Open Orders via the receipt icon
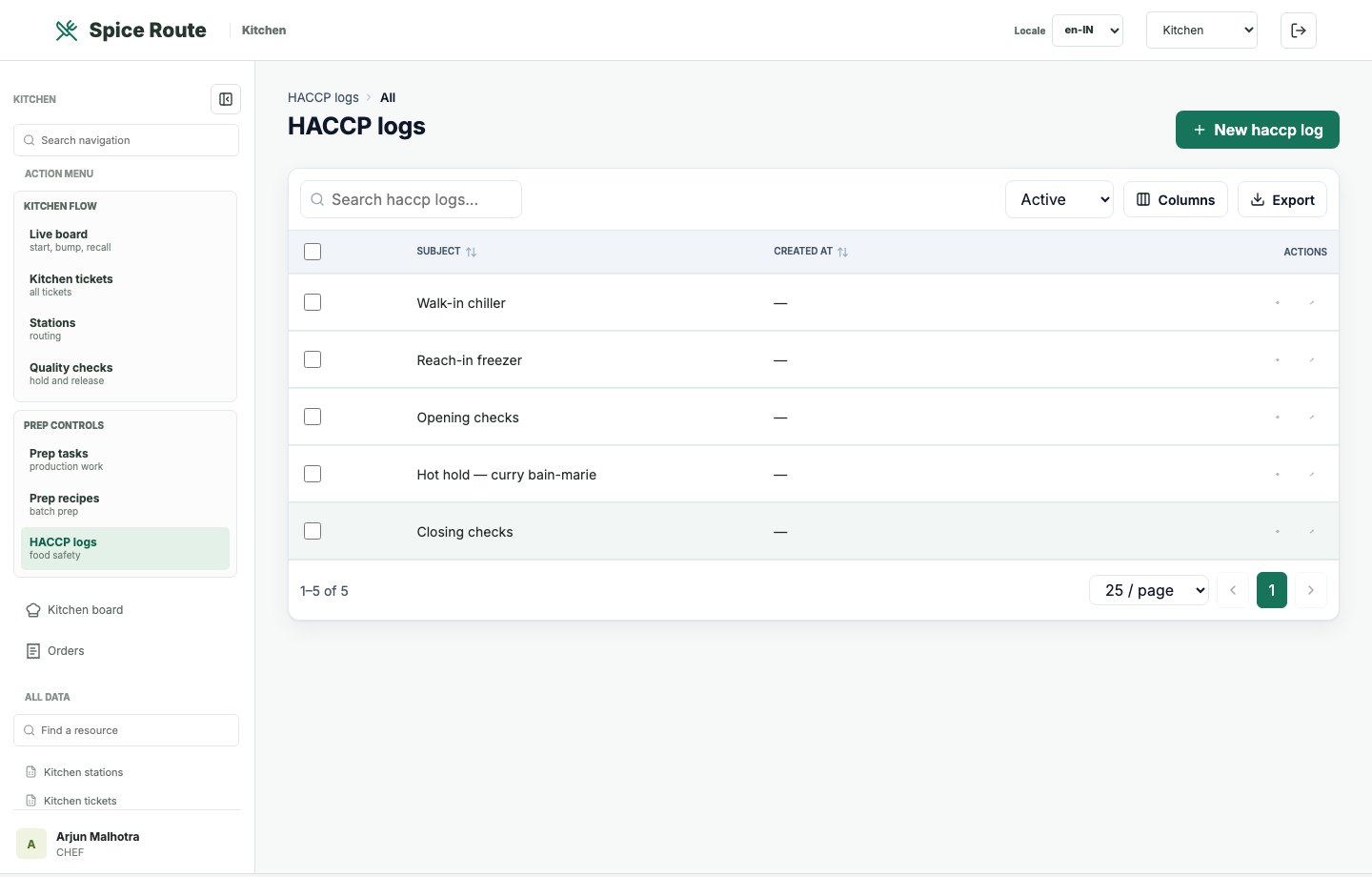Viewport: 1372px width, 877px height. 33,651
